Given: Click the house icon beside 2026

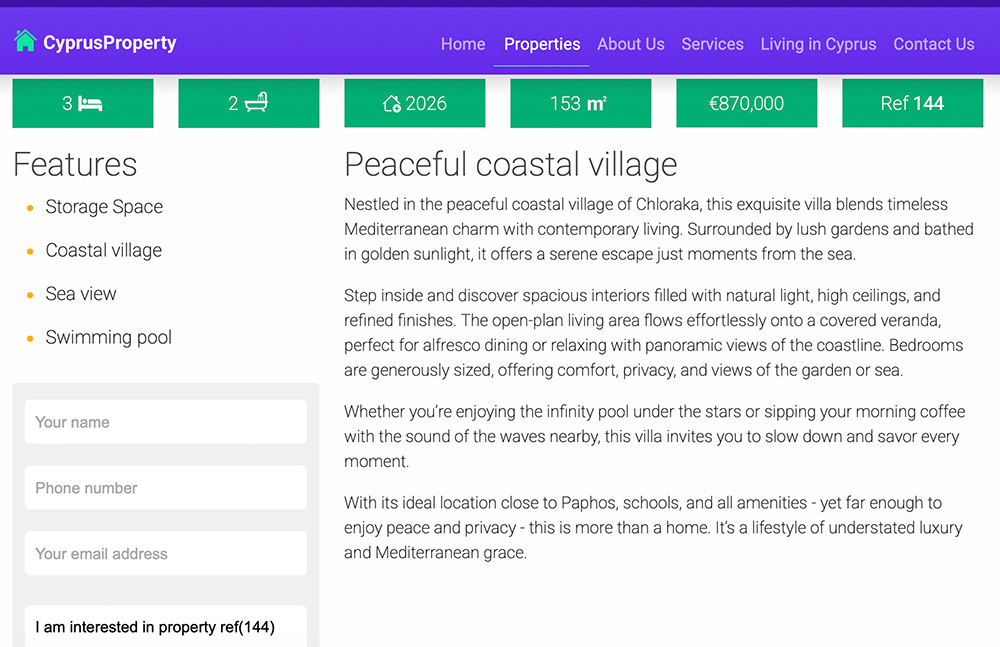Looking at the screenshot, I should click(x=392, y=103).
